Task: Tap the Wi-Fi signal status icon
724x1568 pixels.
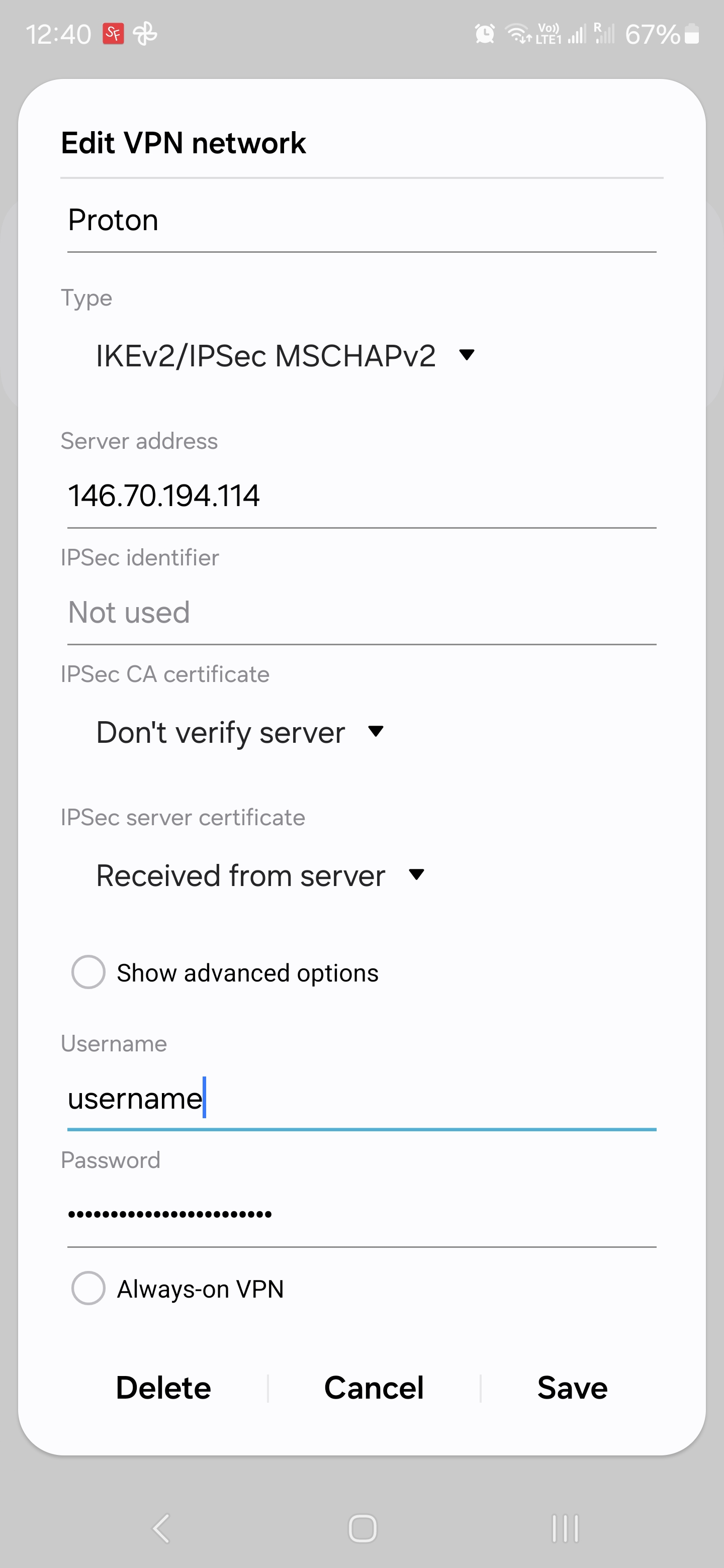Action: [x=519, y=34]
